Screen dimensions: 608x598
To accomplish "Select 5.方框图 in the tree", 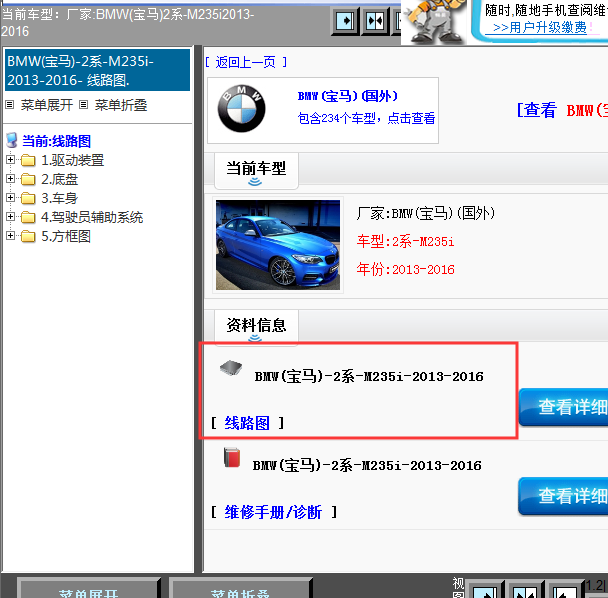I will point(66,236).
